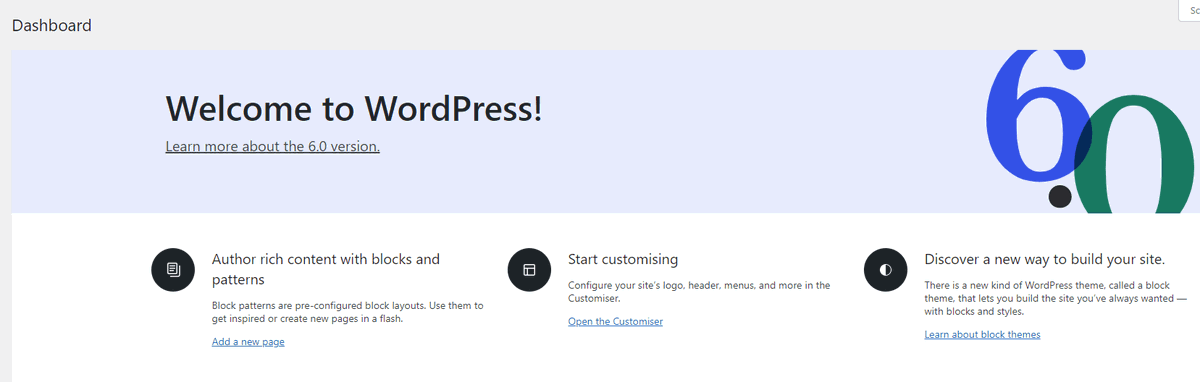Click the 'Block patterns are pre-configured block layouts' description

[348, 312]
